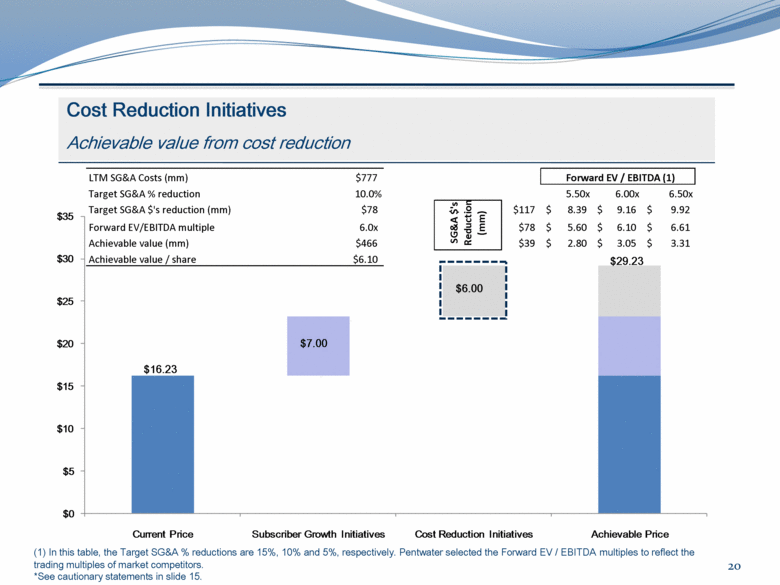The height and width of the screenshot is (585, 780).
Task: Click light purple segment of Achievable Price bar
Action: 629,345
